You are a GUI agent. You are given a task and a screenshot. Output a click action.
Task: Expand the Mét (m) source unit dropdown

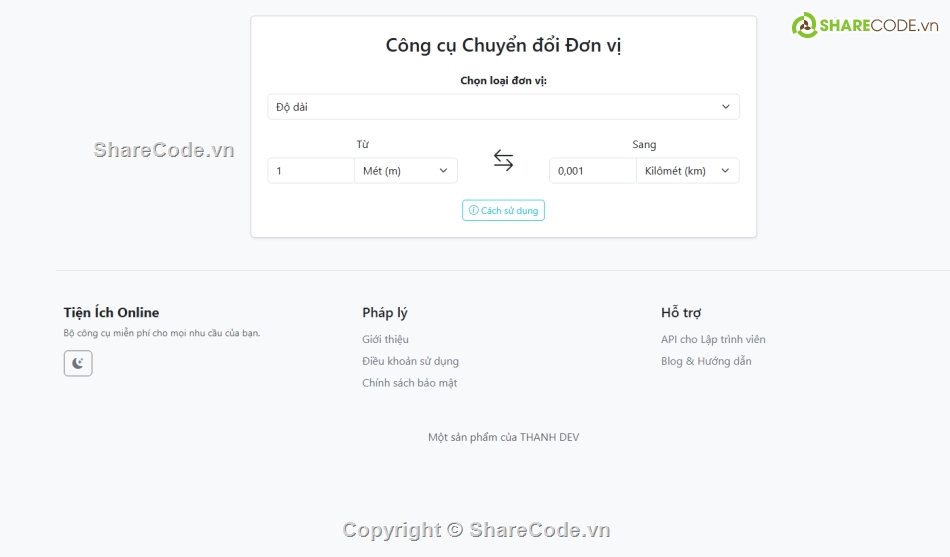point(405,171)
